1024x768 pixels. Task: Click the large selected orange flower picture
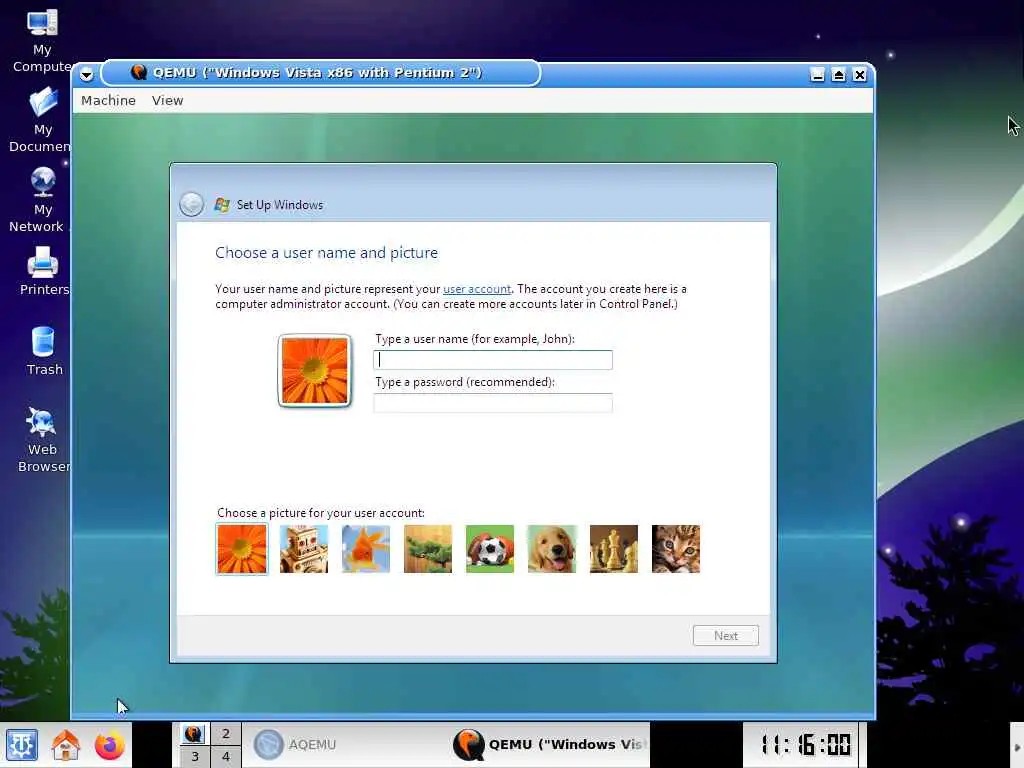pos(315,370)
